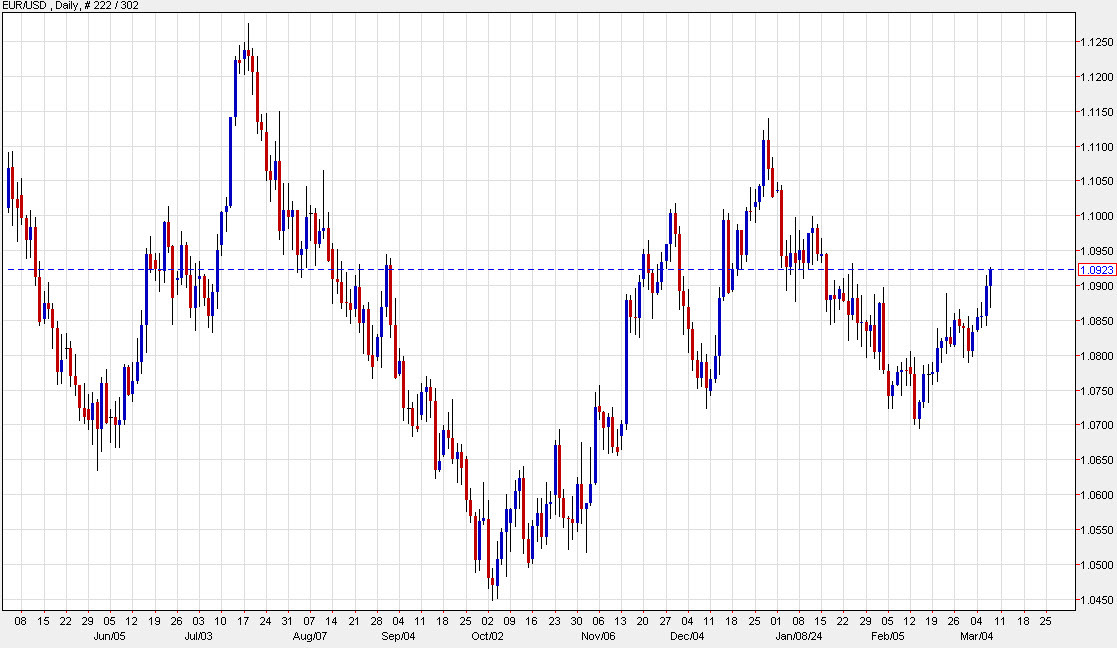Viewport: 1117px width, 648px height.
Task: Click the Mar/04 date axis label
Action: pos(976,634)
